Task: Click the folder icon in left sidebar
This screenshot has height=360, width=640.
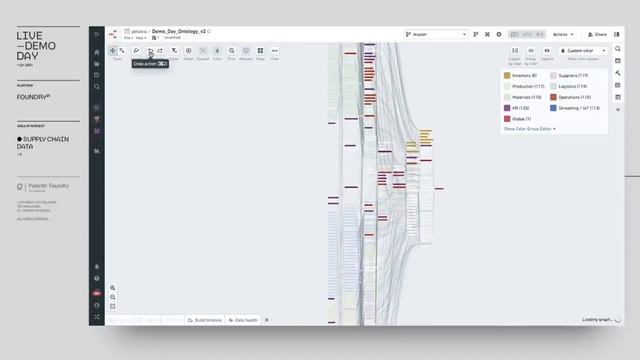Action: [97, 64]
